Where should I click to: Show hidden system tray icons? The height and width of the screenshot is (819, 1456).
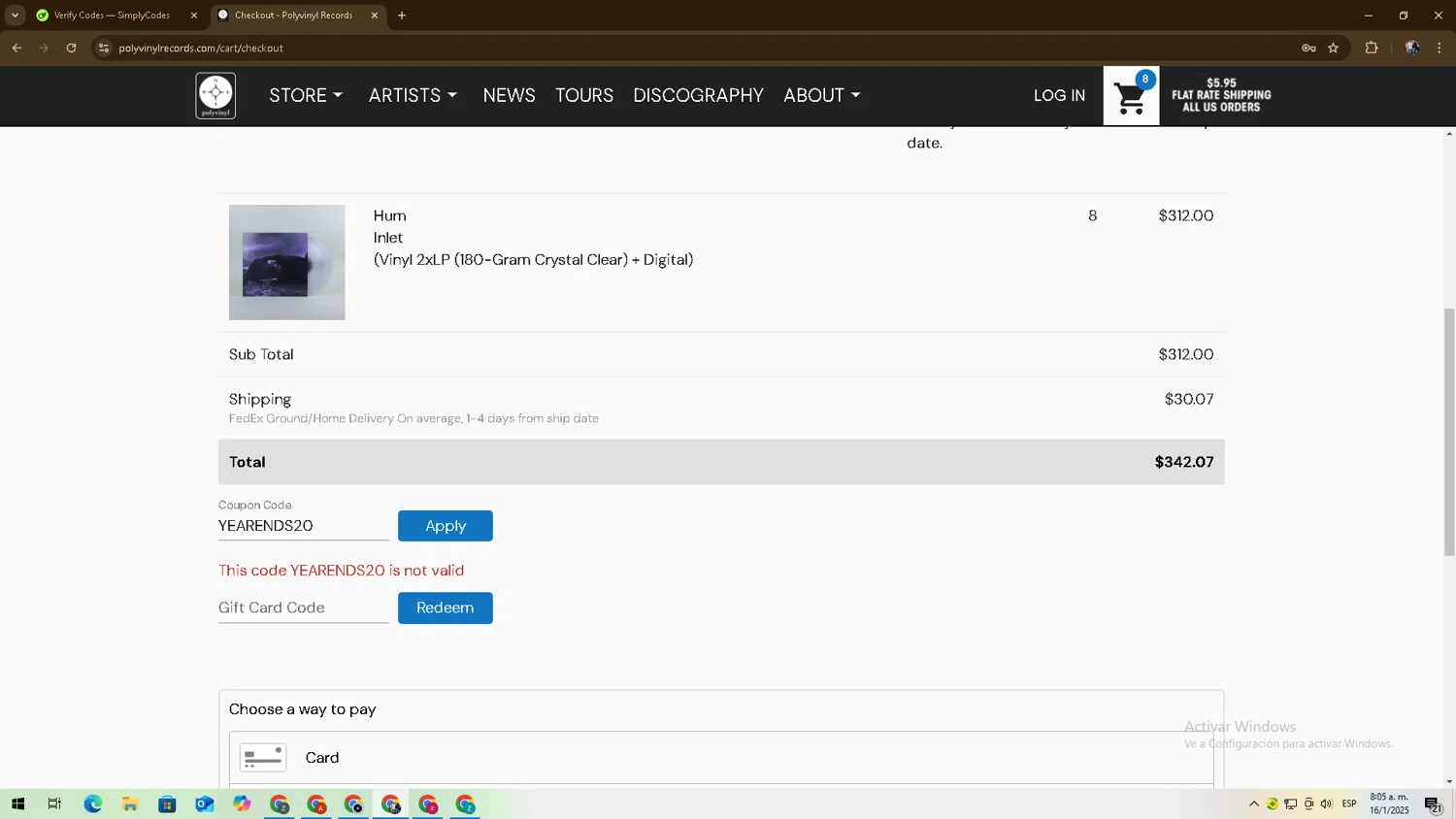(1254, 804)
